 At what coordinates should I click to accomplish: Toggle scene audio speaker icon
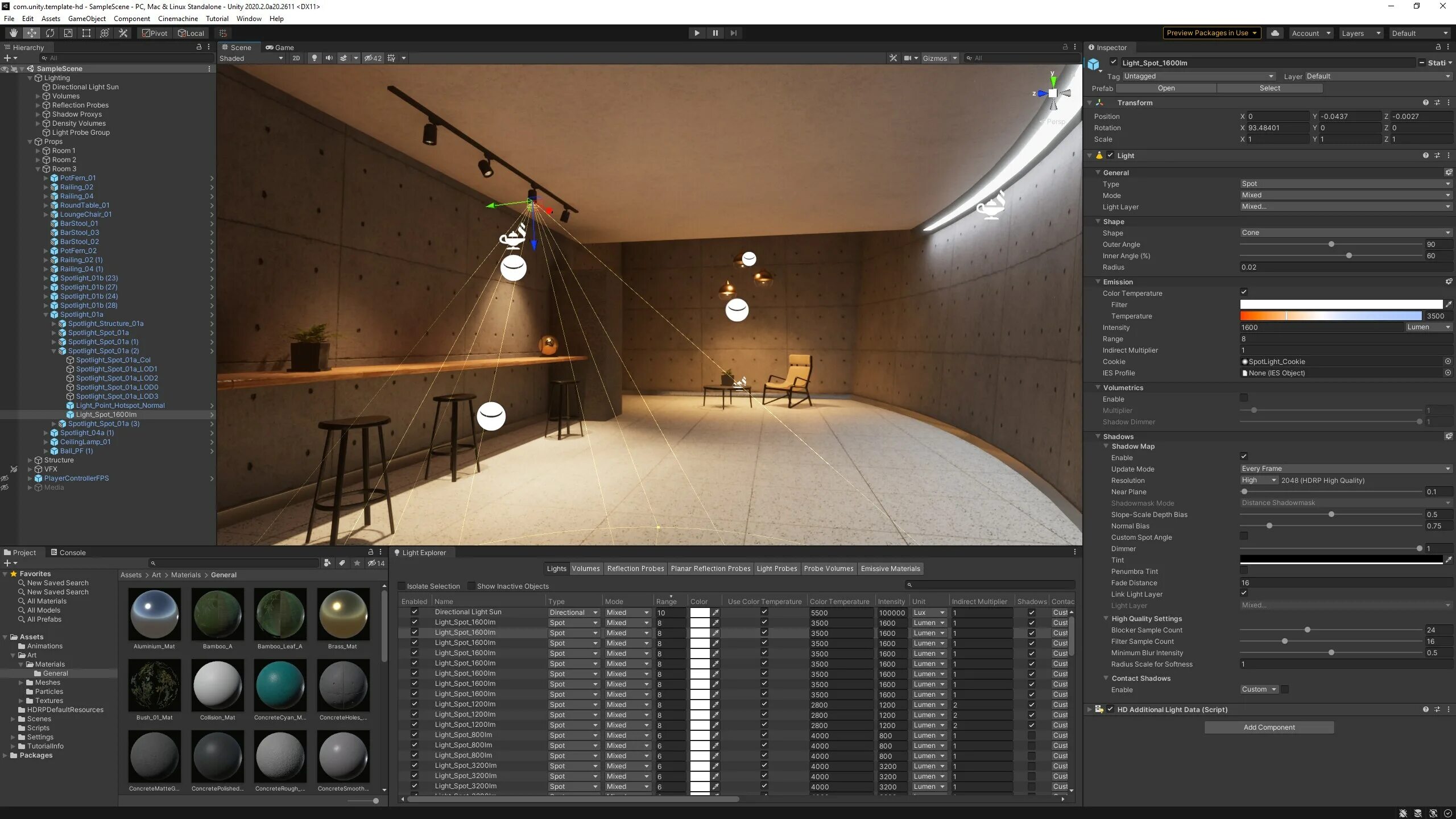(329, 58)
